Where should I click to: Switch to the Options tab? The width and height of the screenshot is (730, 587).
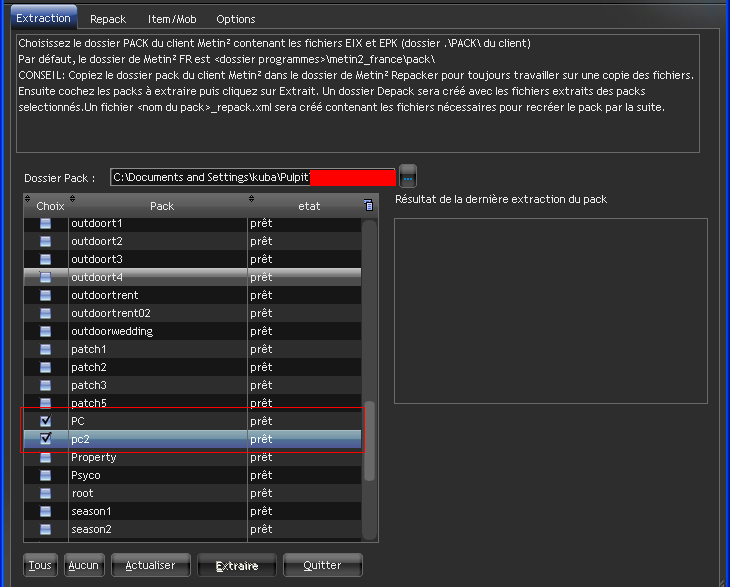pyautogui.click(x=236, y=19)
